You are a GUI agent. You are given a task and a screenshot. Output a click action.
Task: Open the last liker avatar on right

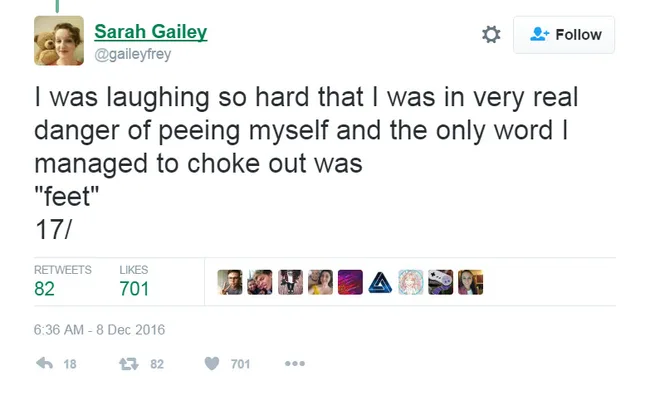[471, 282]
